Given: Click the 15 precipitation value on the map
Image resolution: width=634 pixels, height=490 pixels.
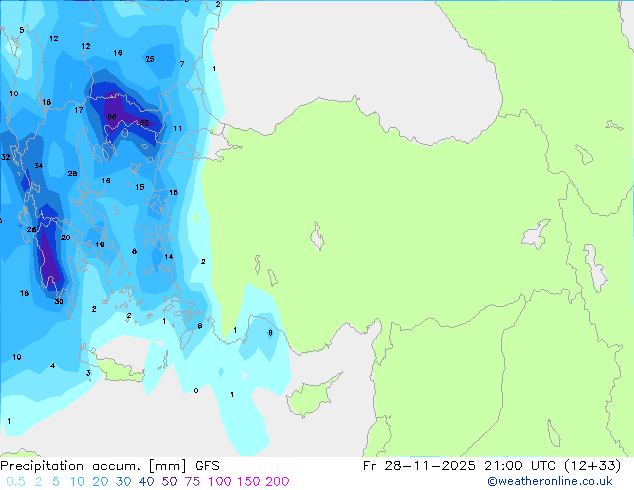Looking at the screenshot, I should pos(140,187).
